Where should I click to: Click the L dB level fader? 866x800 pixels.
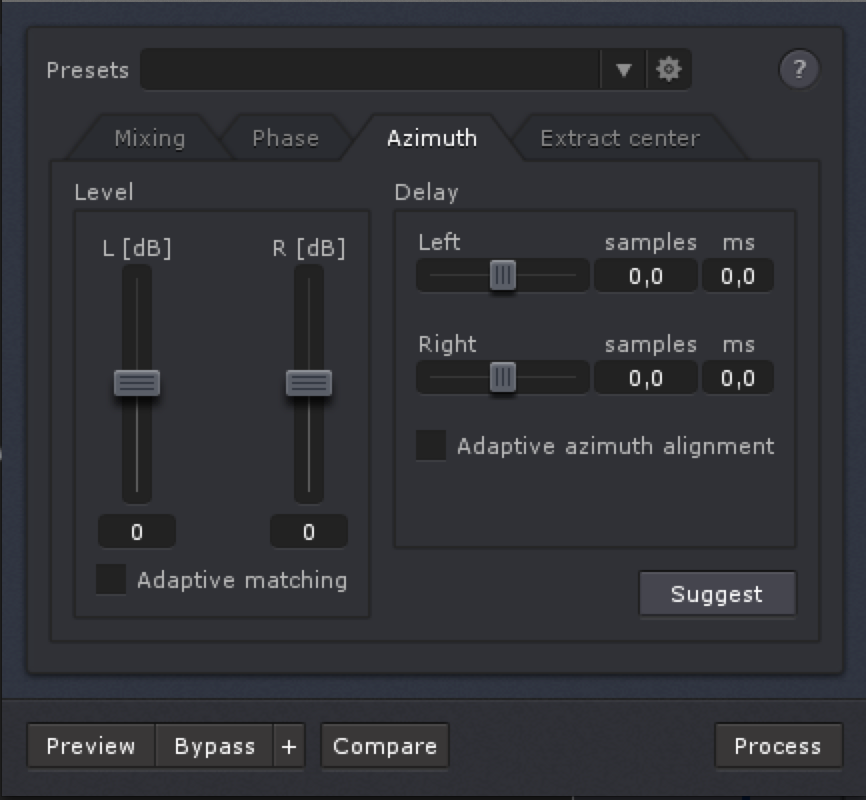pos(136,384)
